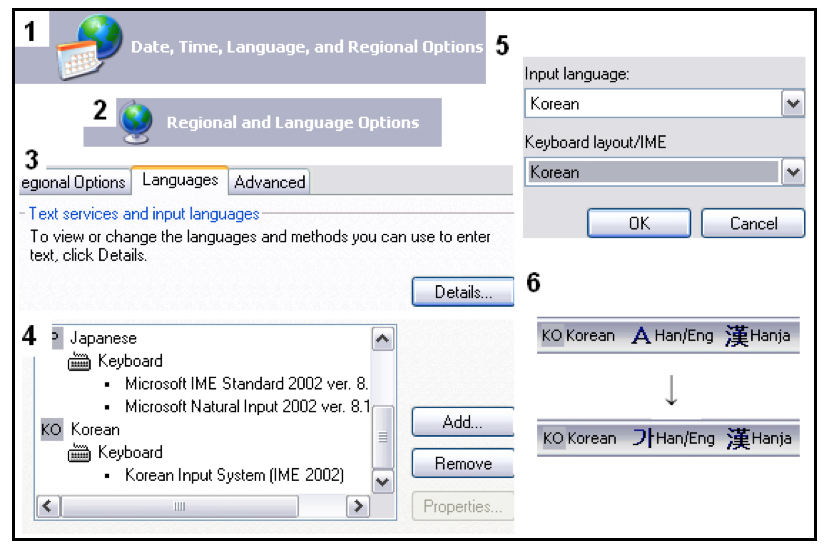The width and height of the screenshot is (828, 548).
Task: Click the KO language badge in the installed services list
Action: (x=52, y=429)
